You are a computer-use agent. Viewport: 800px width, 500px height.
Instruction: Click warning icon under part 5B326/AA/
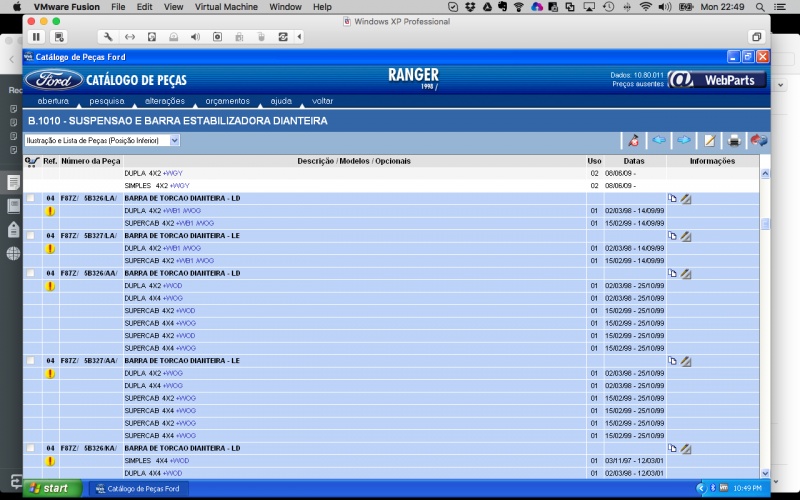point(49,286)
